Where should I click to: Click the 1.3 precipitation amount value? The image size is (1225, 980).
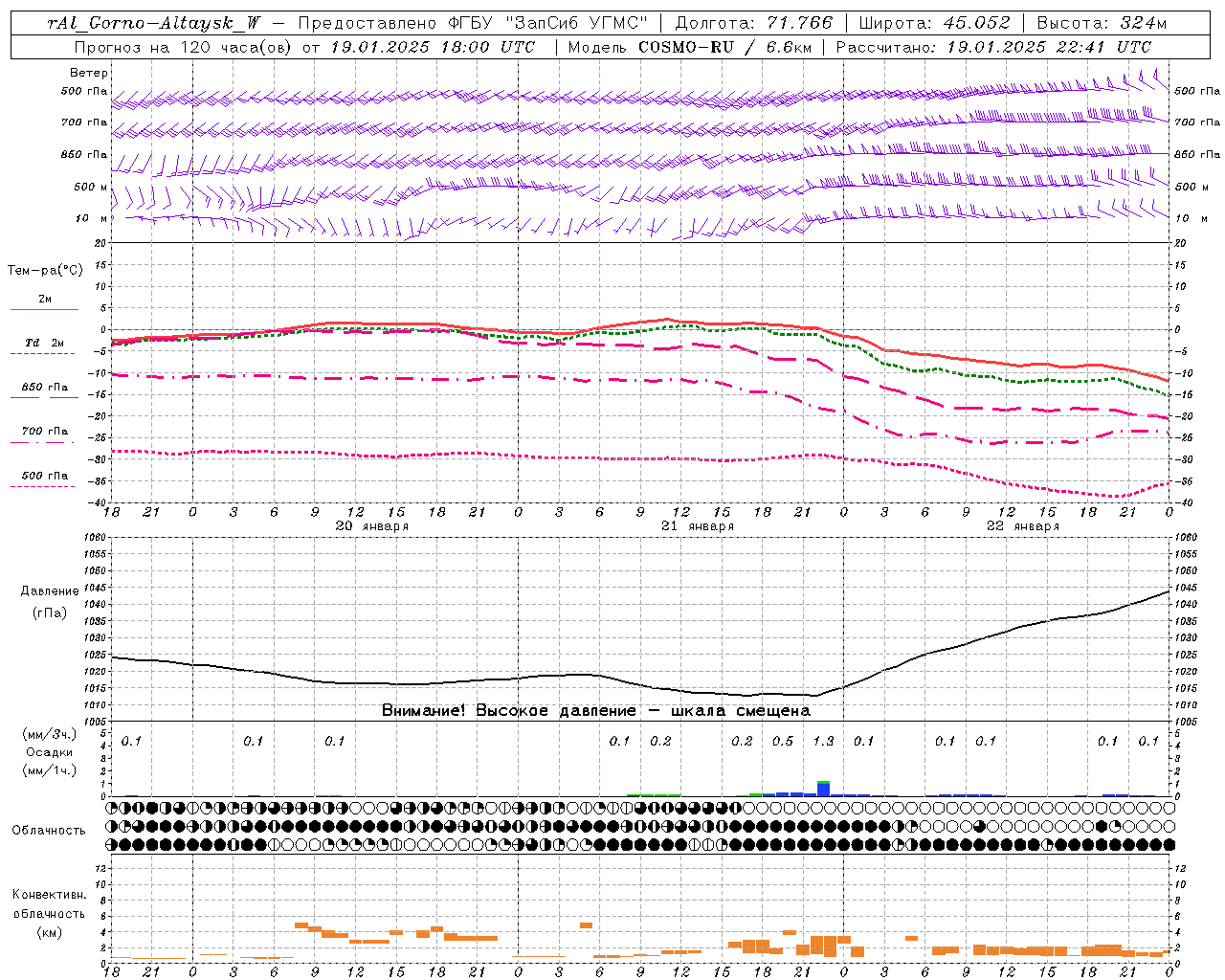tap(823, 741)
